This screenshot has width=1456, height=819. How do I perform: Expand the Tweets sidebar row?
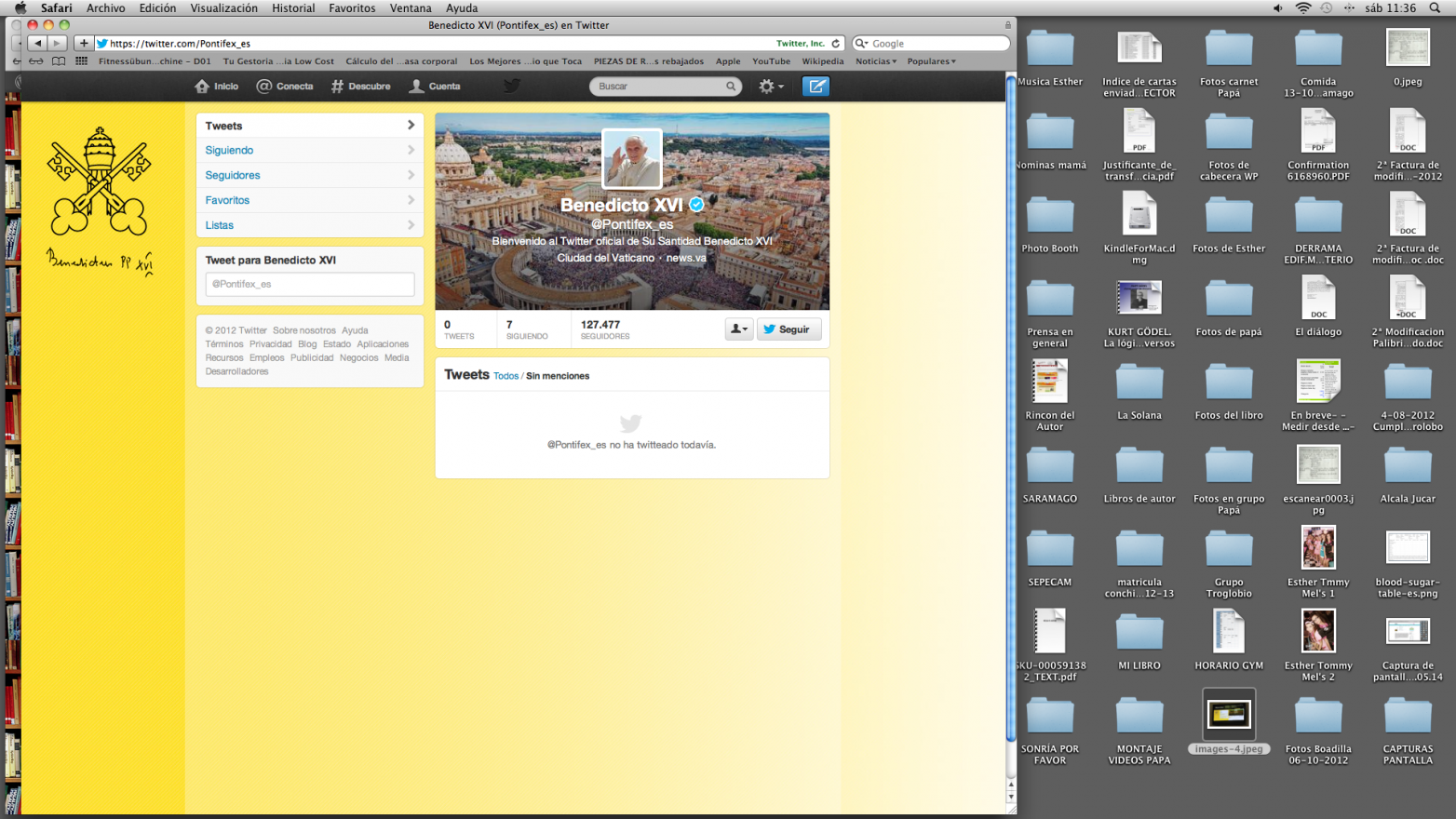point(310,126)
